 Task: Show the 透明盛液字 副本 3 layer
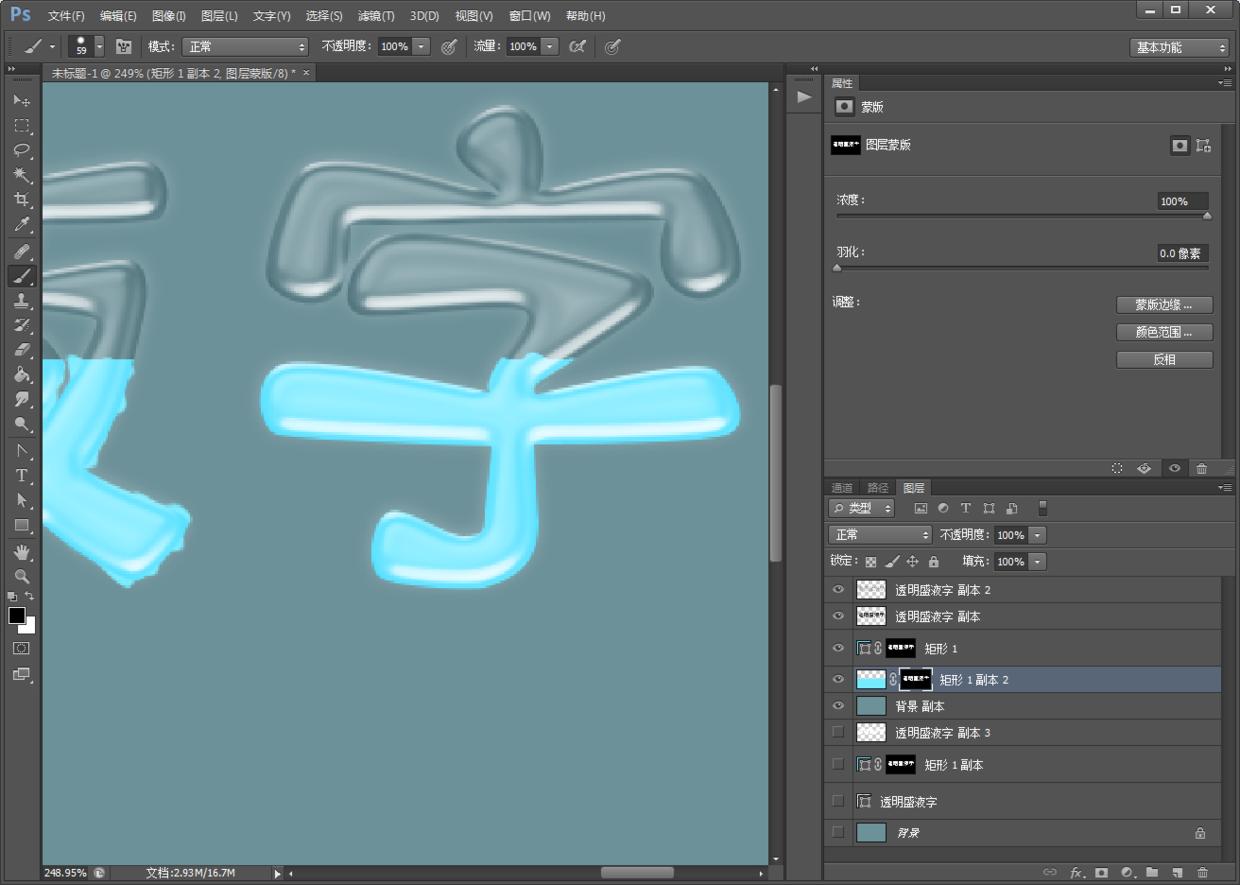(838, 733)
